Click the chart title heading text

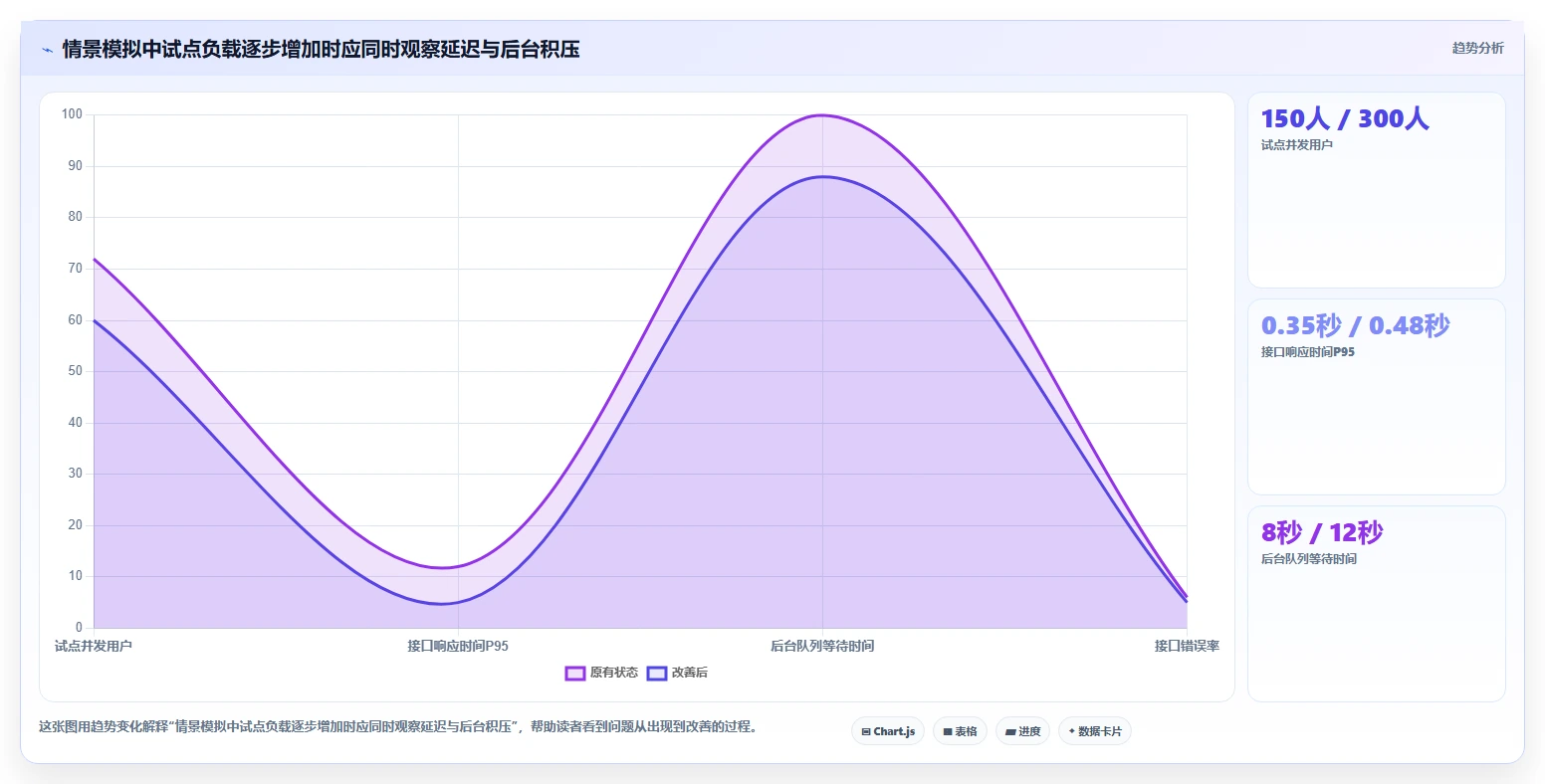pyautogui.click(x=321, y=50)
